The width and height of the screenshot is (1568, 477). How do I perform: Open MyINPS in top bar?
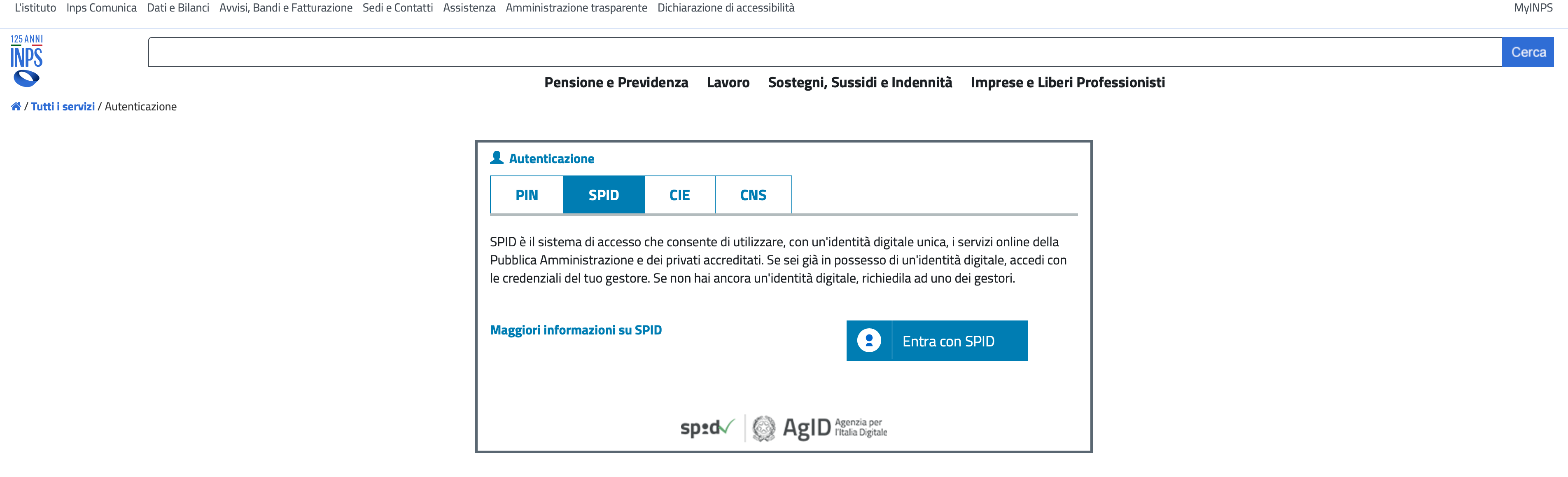1533,8
